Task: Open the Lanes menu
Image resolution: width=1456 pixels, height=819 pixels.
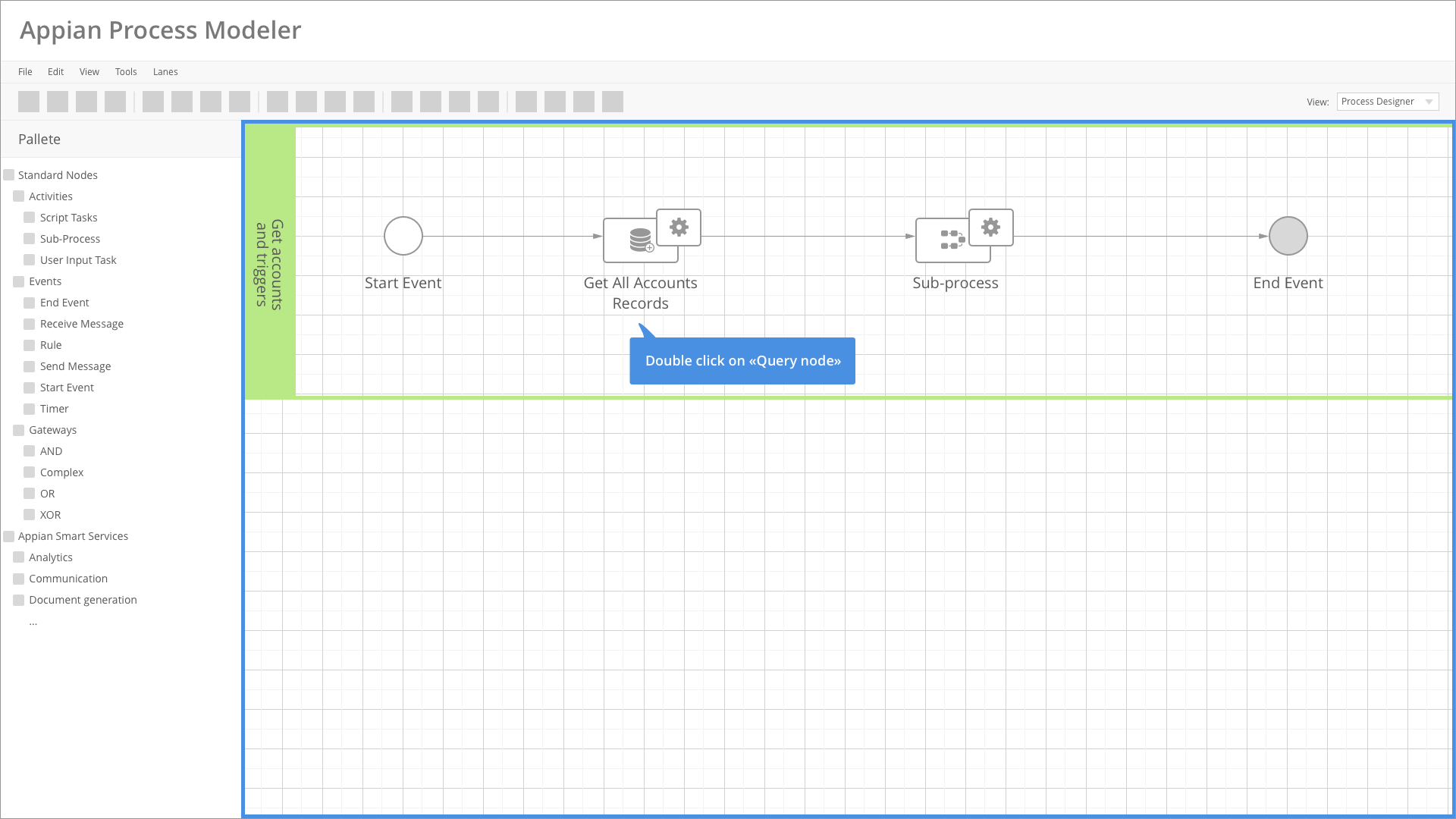Action: (x=165, y=72)
